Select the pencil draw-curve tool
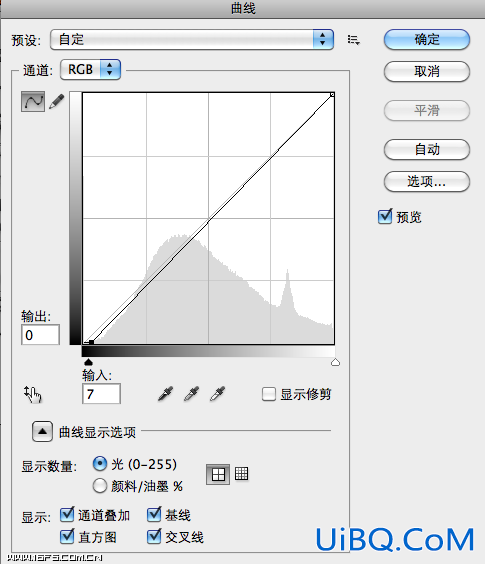 click(x=56, y=101)
